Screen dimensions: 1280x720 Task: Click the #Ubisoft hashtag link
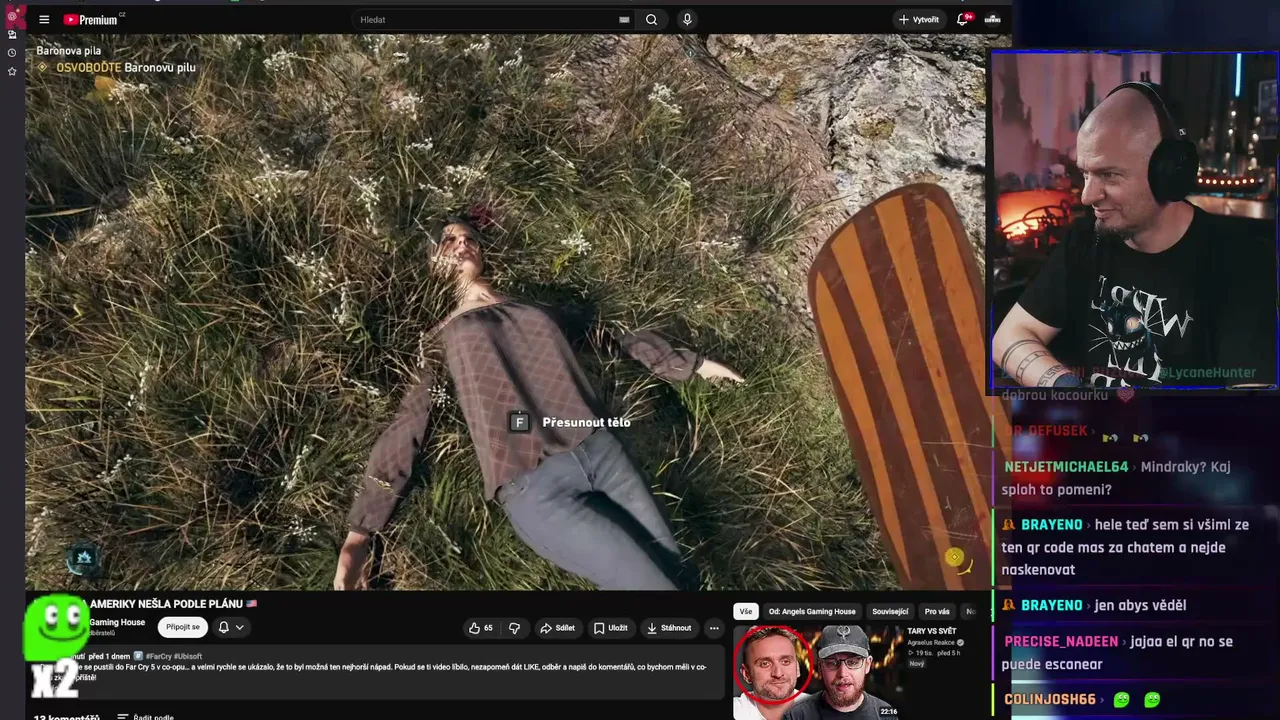(x=188, y=656)
